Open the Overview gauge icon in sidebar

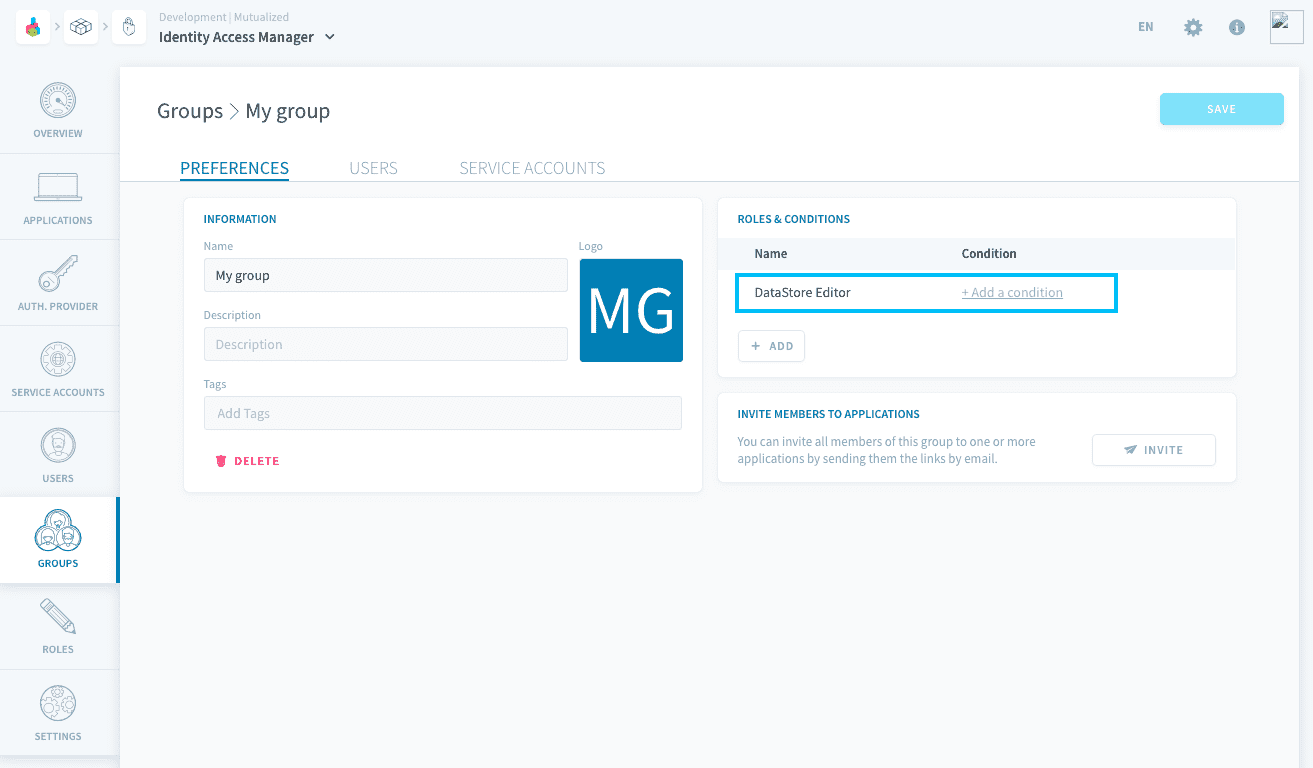click(58, 102)
